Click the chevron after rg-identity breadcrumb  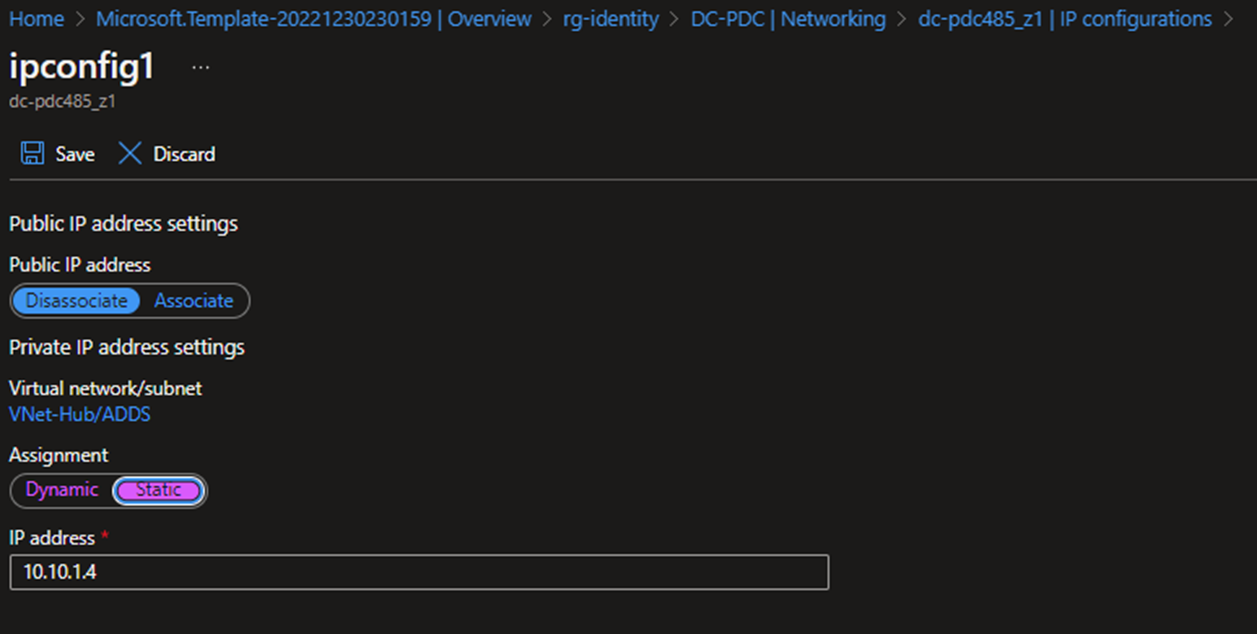point(675,19)
